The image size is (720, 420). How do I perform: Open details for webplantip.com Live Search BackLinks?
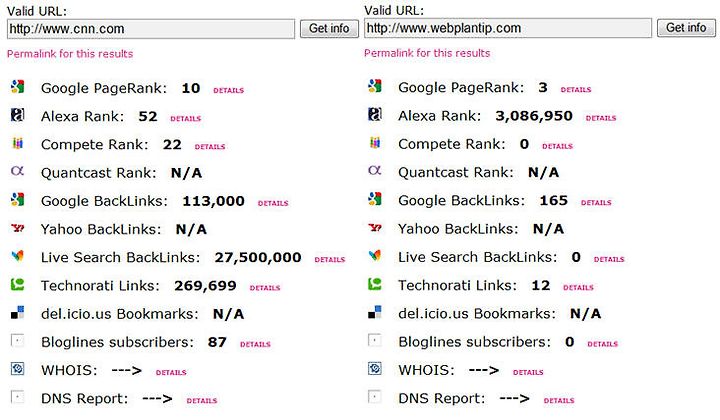(x=609, y=259)
